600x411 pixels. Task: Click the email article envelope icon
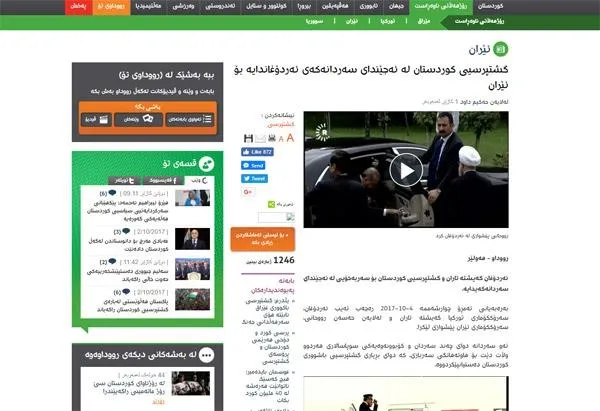point(260,139)
